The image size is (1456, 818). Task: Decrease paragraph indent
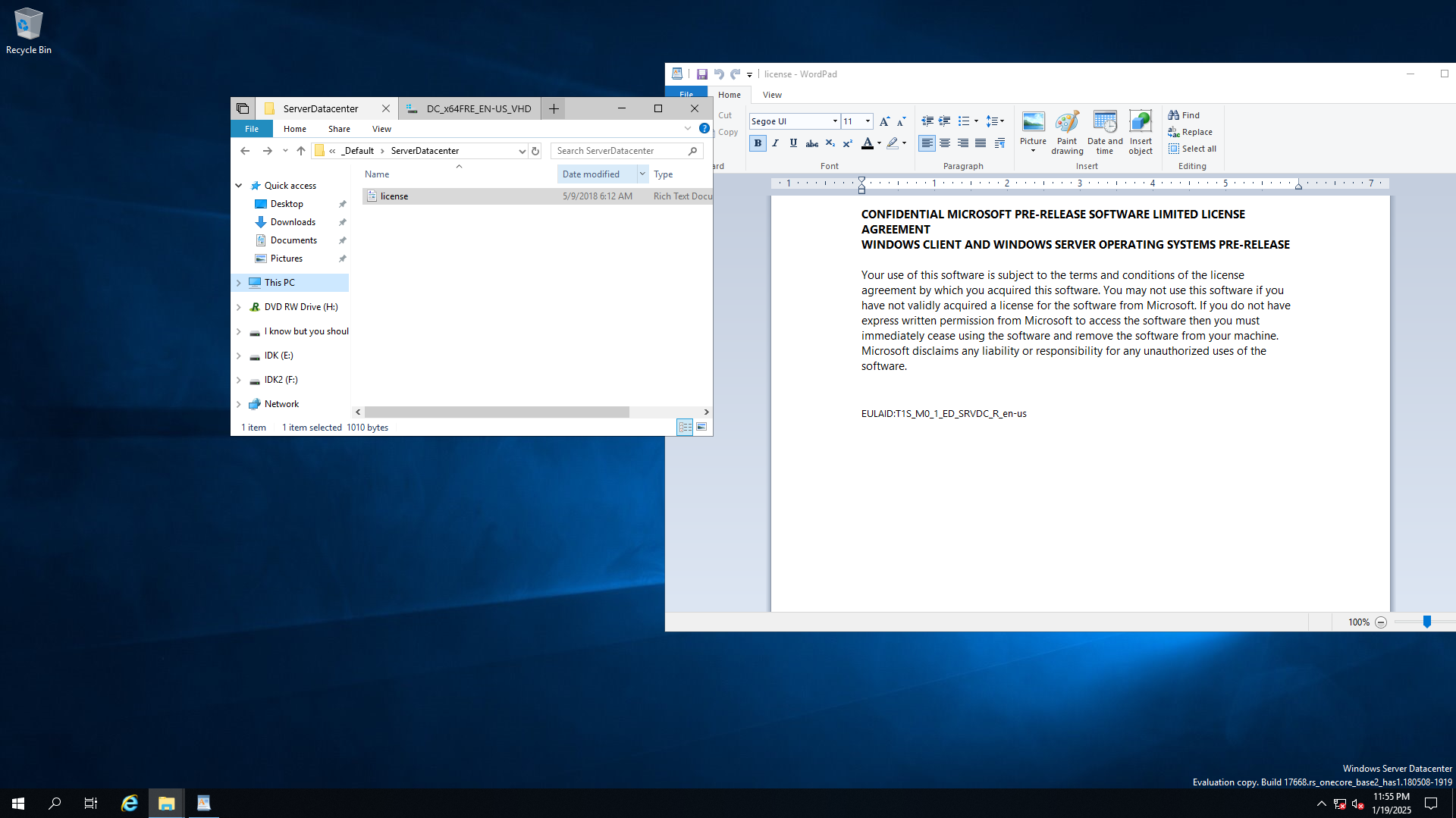click(927, 121)
